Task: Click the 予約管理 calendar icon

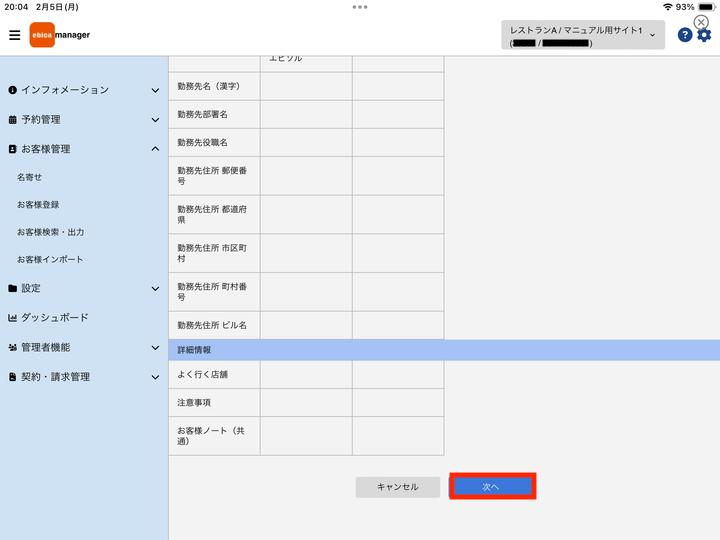Action: coord(12,120)
